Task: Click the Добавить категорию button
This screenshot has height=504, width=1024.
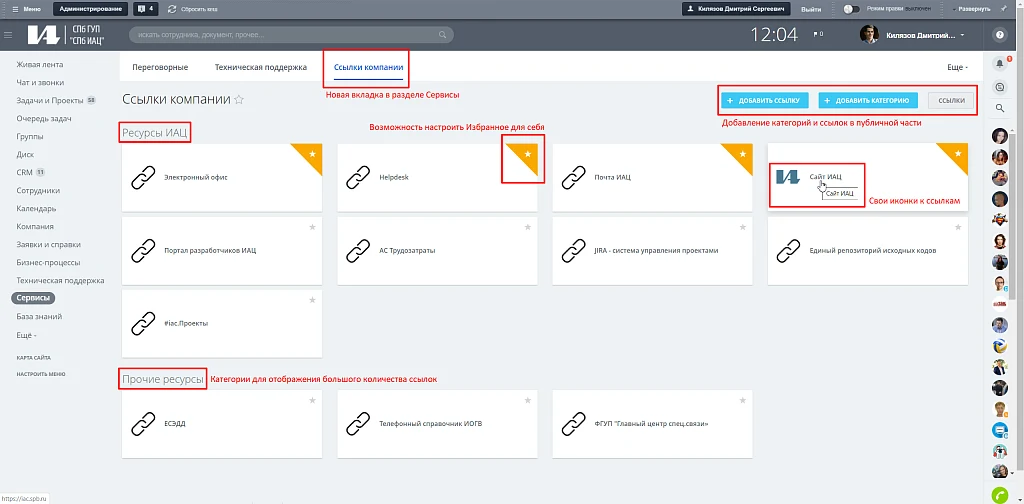Action: click(x=868, y=101)
